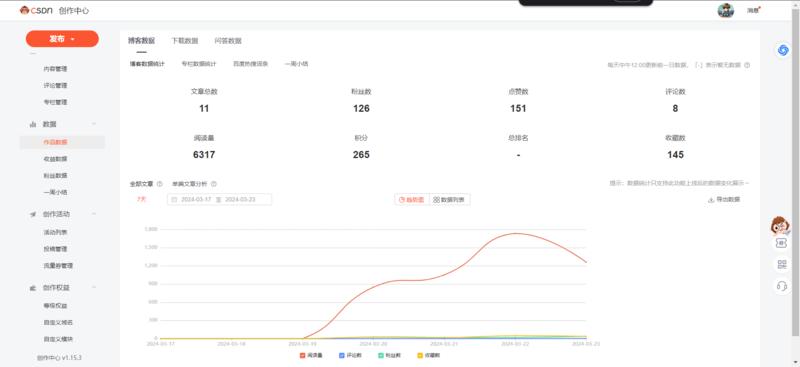Collapse the 创作活动 section chevron
The height and width of the screenshot is (367, 800).
[94, 214]
